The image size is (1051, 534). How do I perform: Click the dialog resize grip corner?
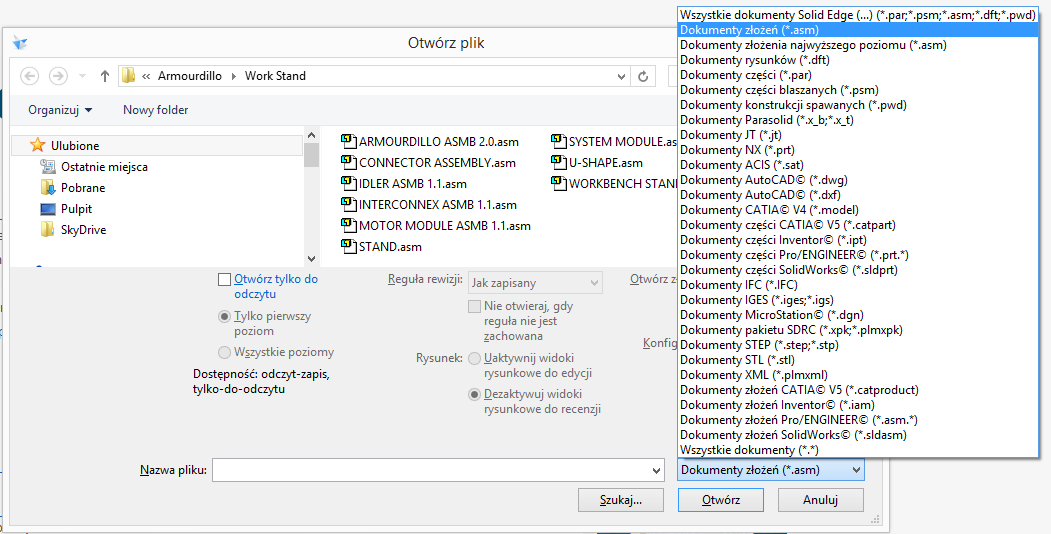875,519
